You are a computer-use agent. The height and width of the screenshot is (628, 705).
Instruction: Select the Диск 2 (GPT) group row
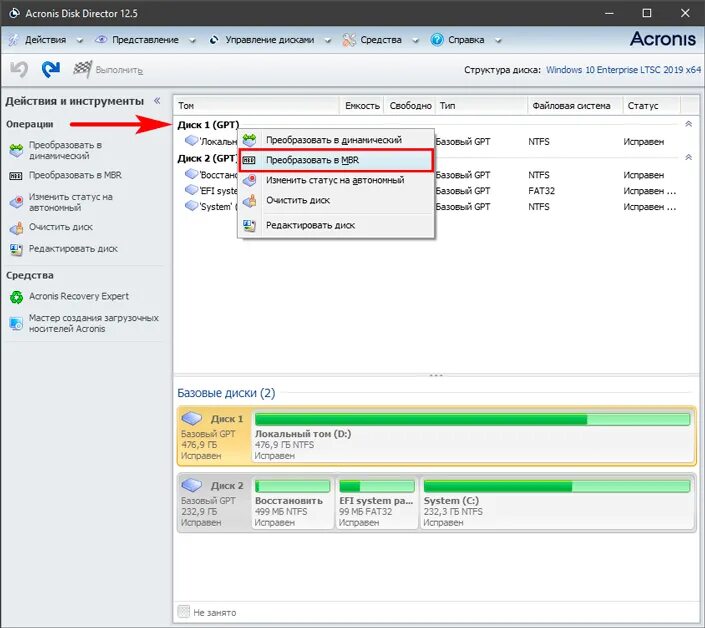[207, 158]
